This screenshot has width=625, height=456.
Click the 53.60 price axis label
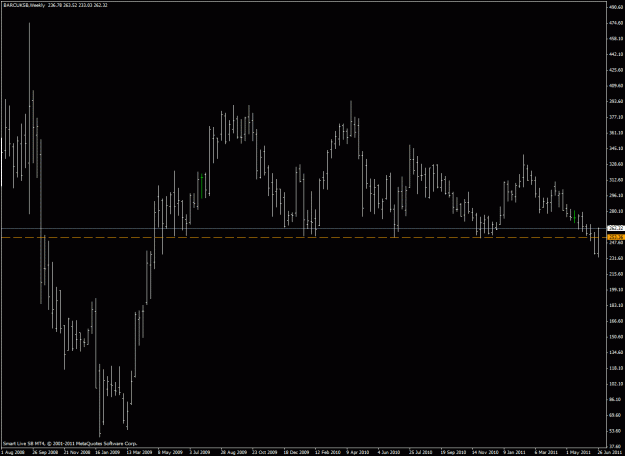point(616,430)
